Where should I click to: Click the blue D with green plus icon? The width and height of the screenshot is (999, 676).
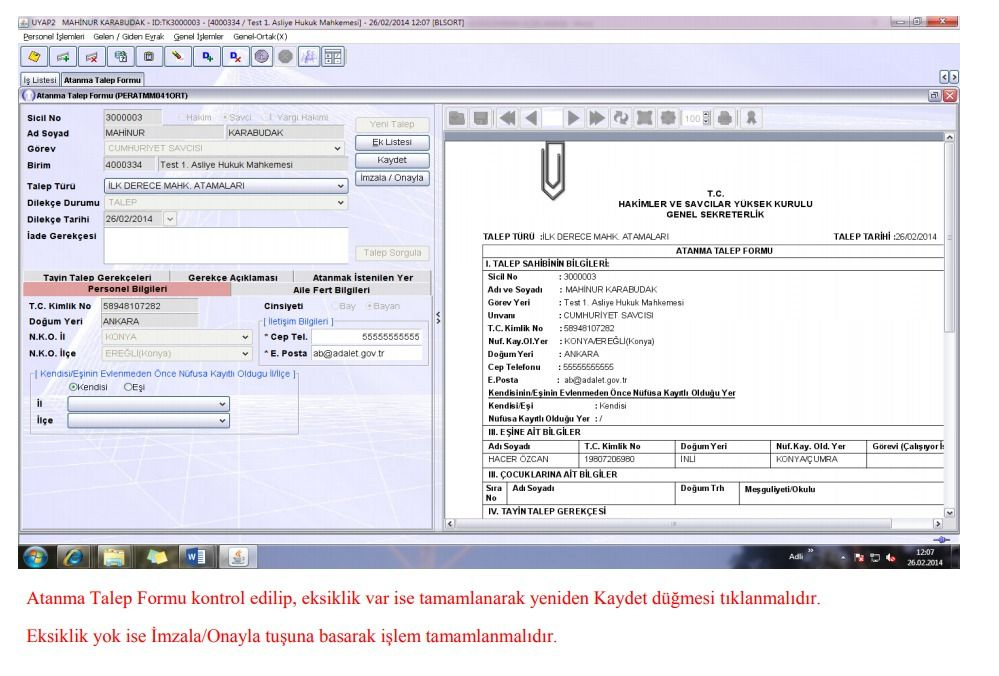tap(208, 57)
